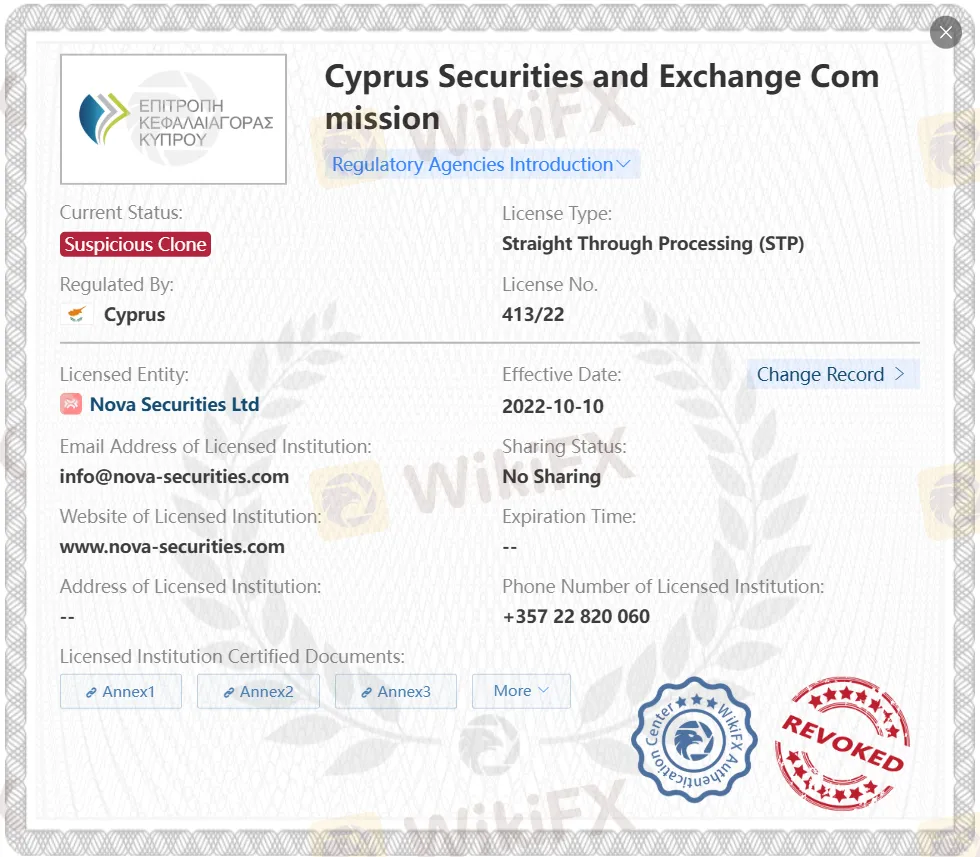Select the No Sharing status value
The height and width of the screenshot is (857, 980).
[x=551, y=477]
